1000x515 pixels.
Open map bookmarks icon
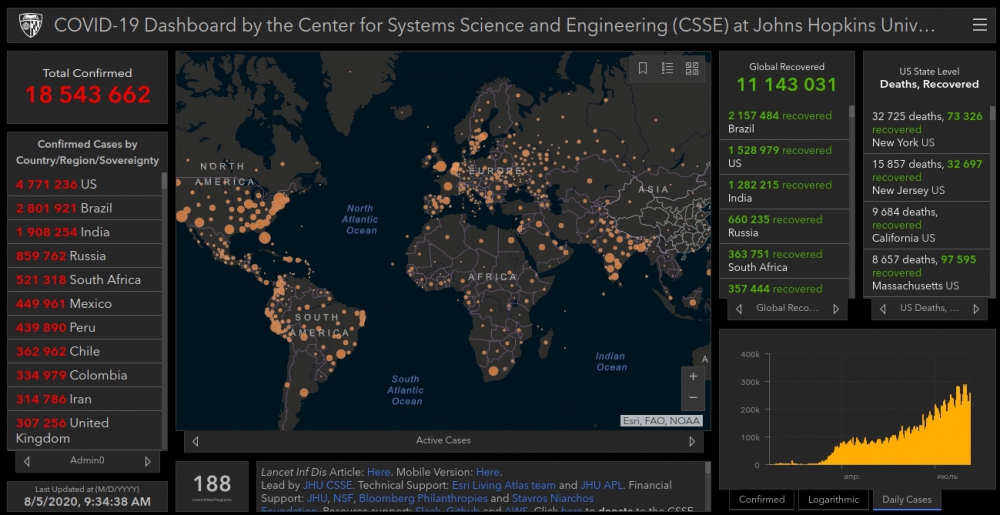pyautogui.click(x=643, y=68)
